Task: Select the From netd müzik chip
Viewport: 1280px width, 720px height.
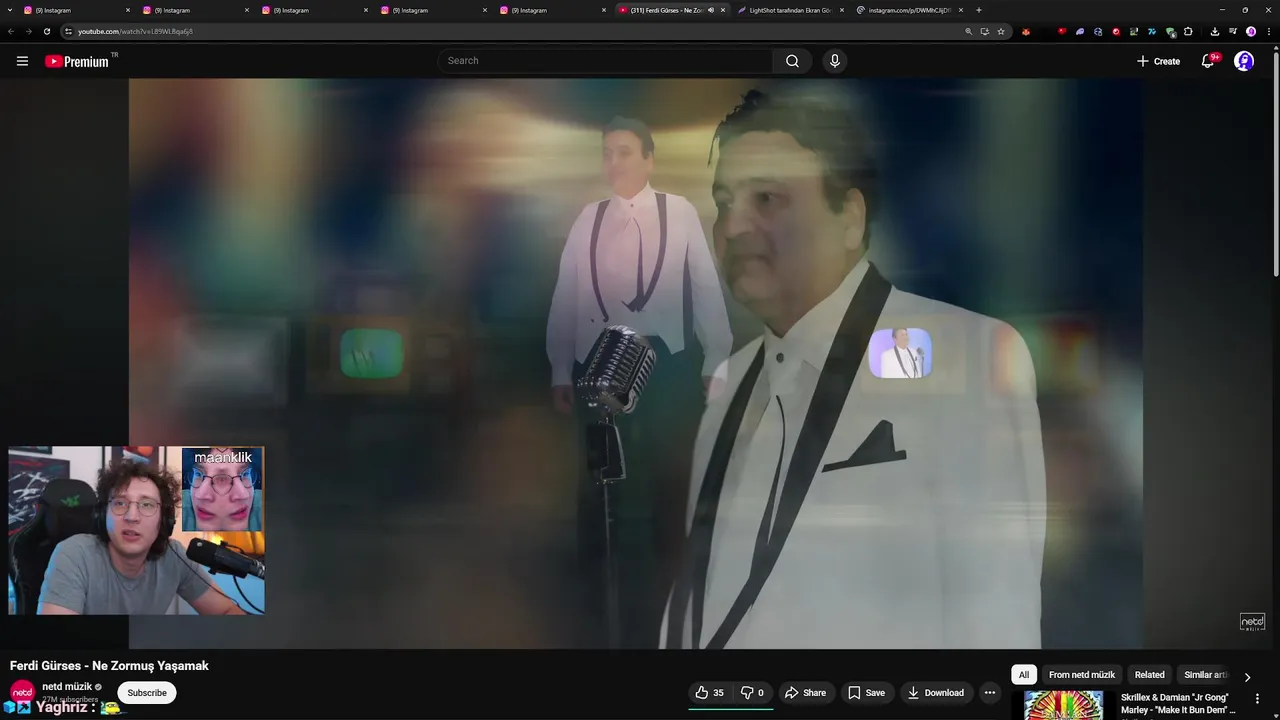Action: pyautogui.click(x=1082, y=675)
